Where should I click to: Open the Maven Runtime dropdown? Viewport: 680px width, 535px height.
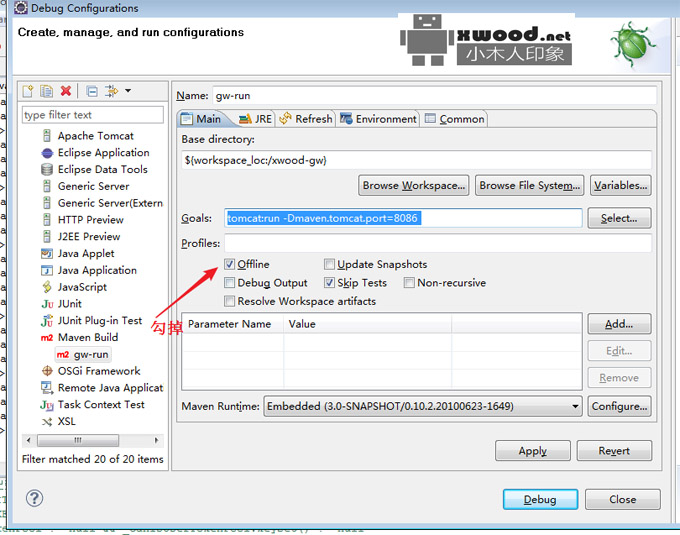click(x=423, y=406)
